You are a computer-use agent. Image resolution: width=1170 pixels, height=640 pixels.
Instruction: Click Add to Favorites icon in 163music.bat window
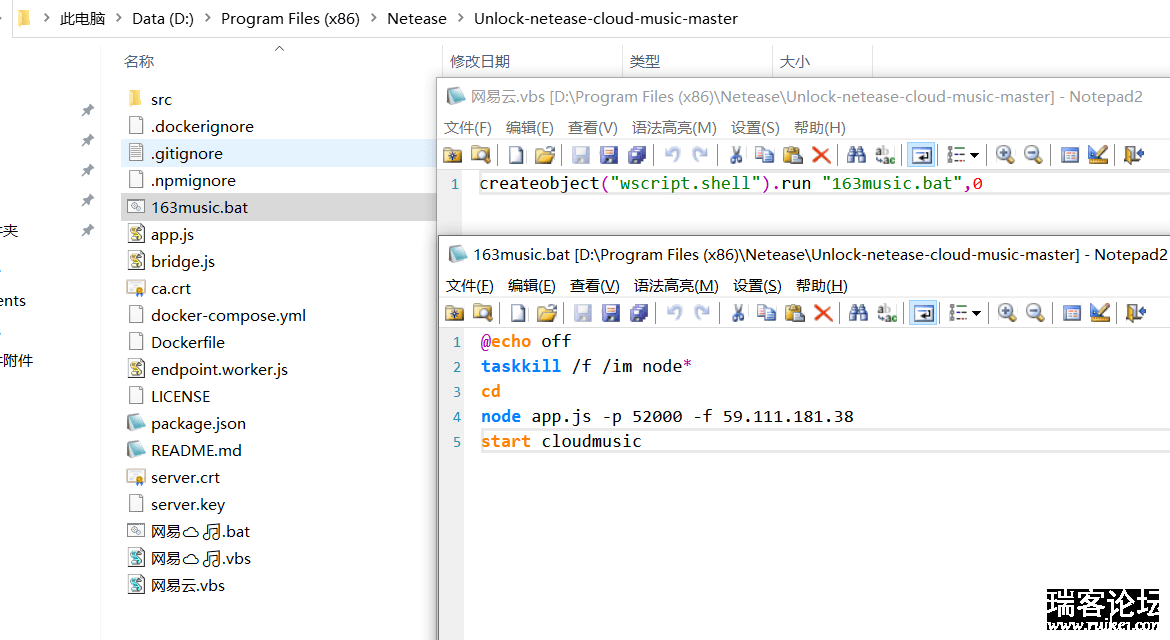[x=454, y=313]
